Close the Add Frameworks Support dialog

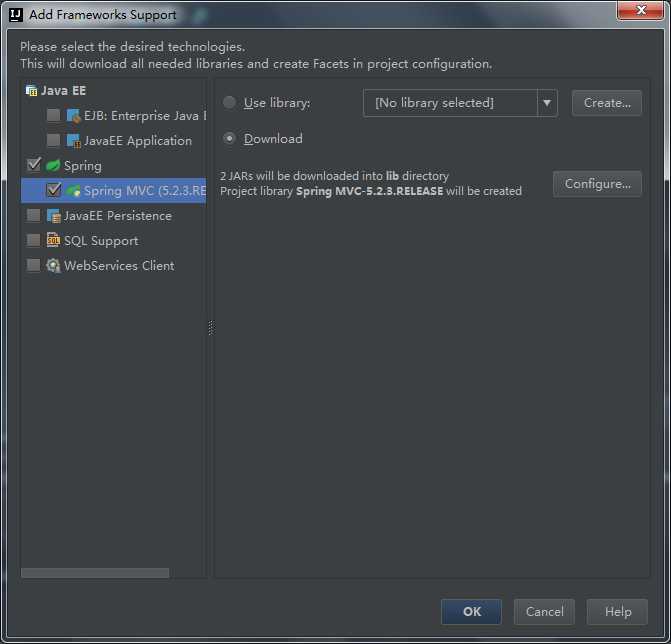640,10
